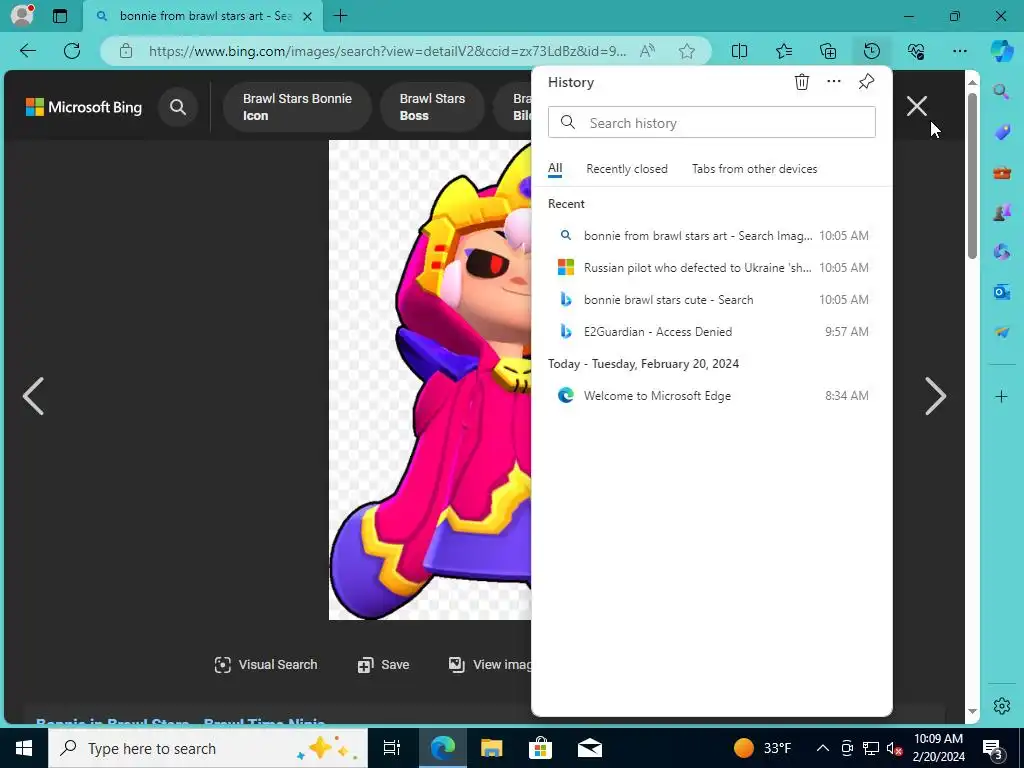Viewport: 1024px width, 768px height.
Task: Click the Type here to search box
Action: pyautogui.click(x=208, y=748)
